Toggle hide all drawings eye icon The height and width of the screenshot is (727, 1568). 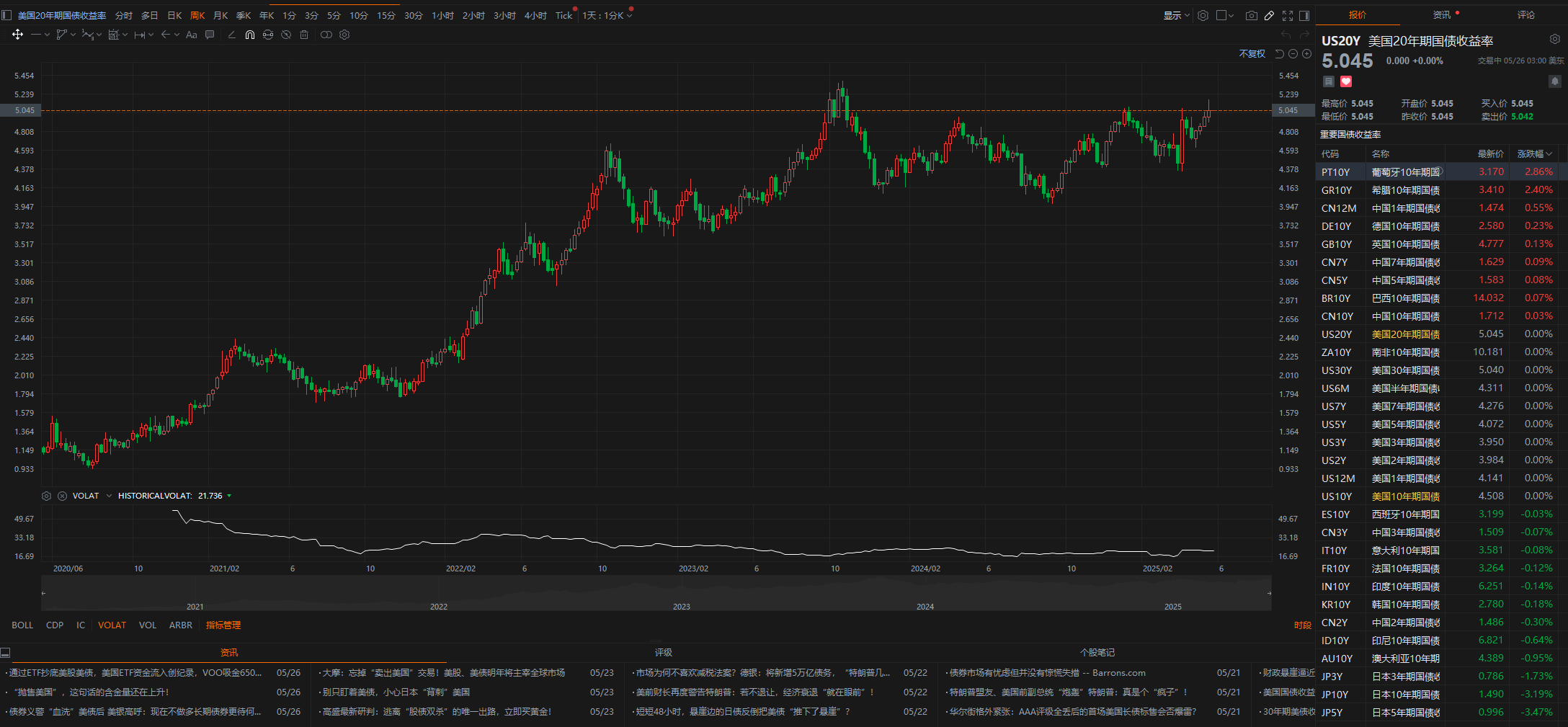[x=286, y=35]
